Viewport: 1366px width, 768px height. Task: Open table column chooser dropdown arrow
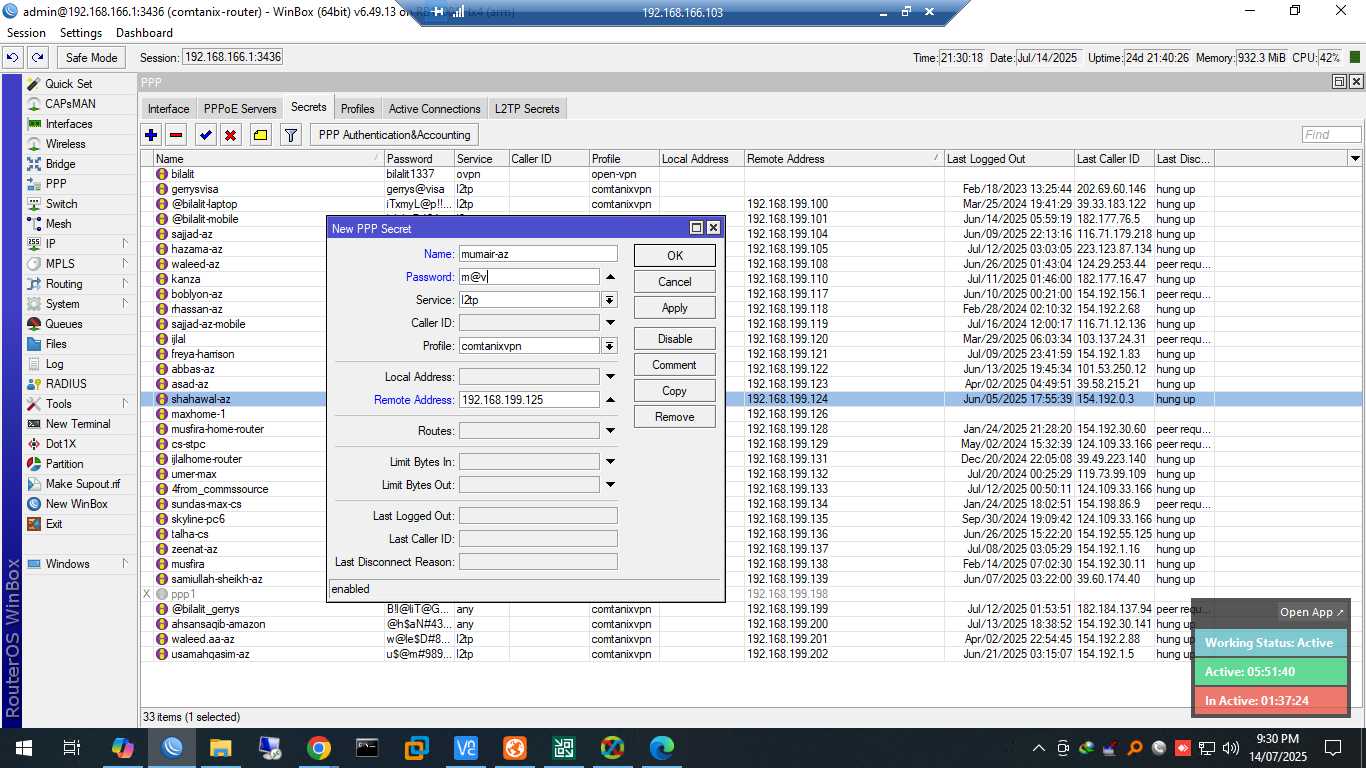point(1355,158)
